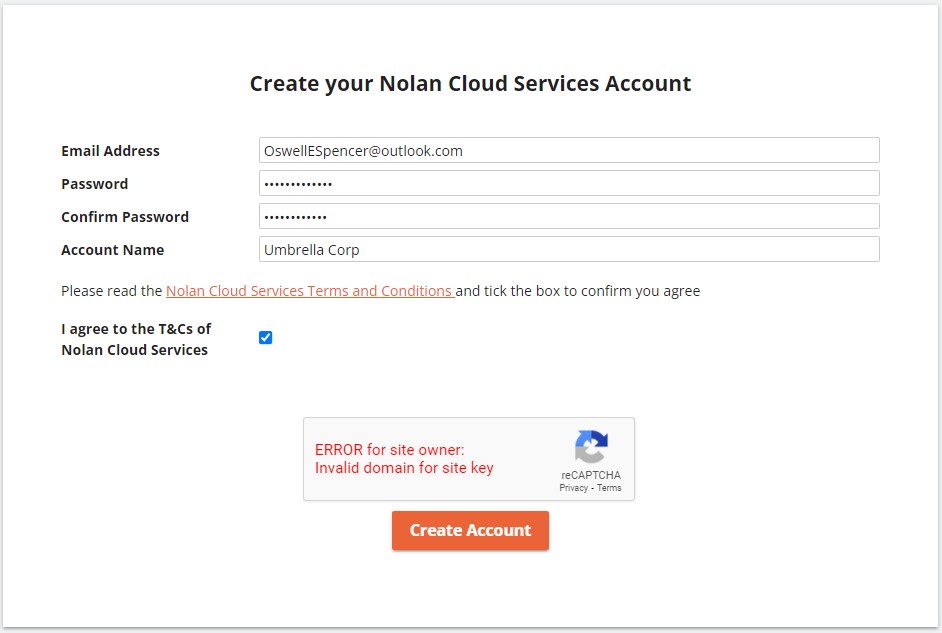Click the 'I agree to the T&Cs' label
The image size is (942, 633).
coord(135,339)
